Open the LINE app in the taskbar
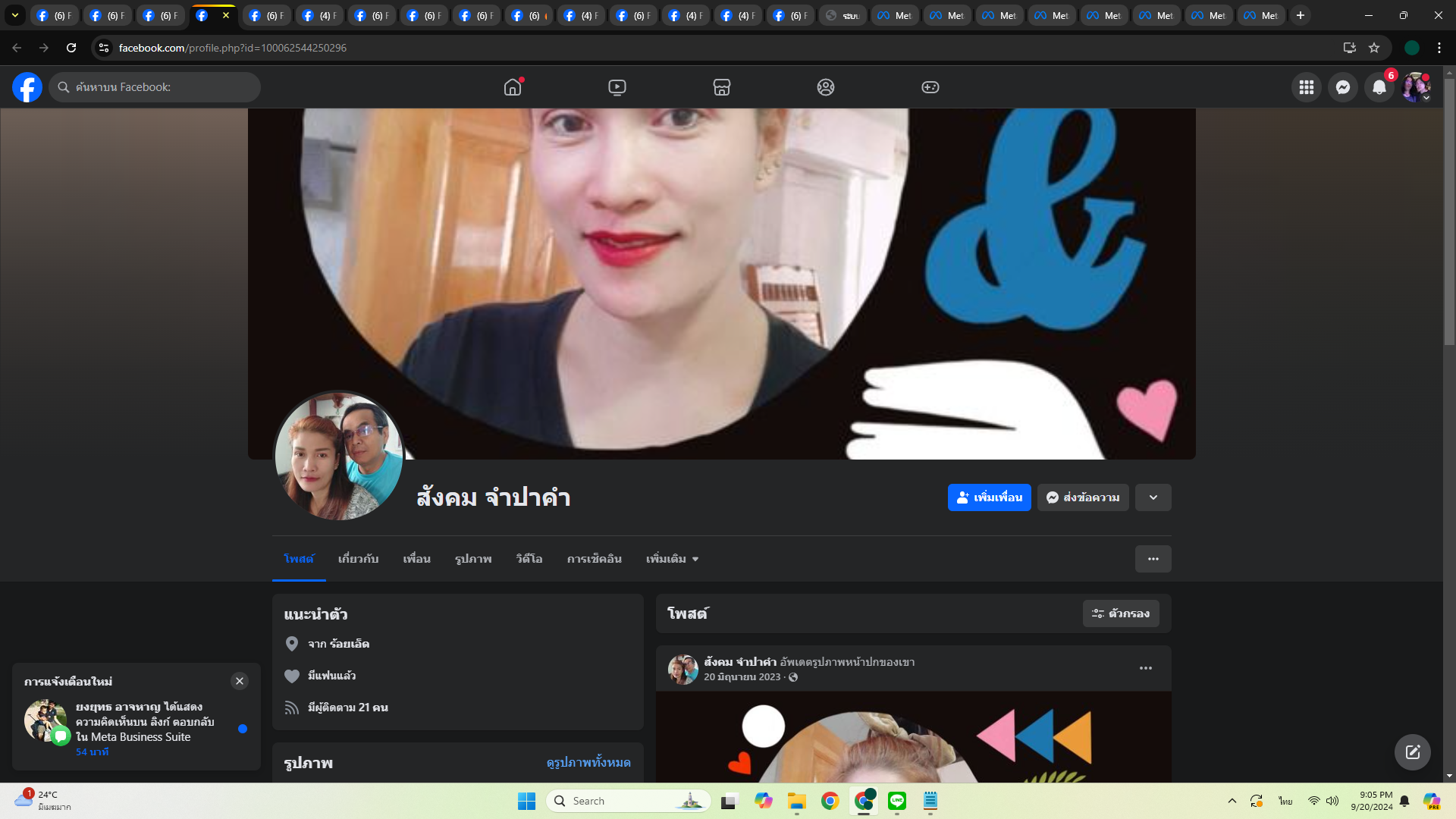1456x819 pixels. (897, 801)
